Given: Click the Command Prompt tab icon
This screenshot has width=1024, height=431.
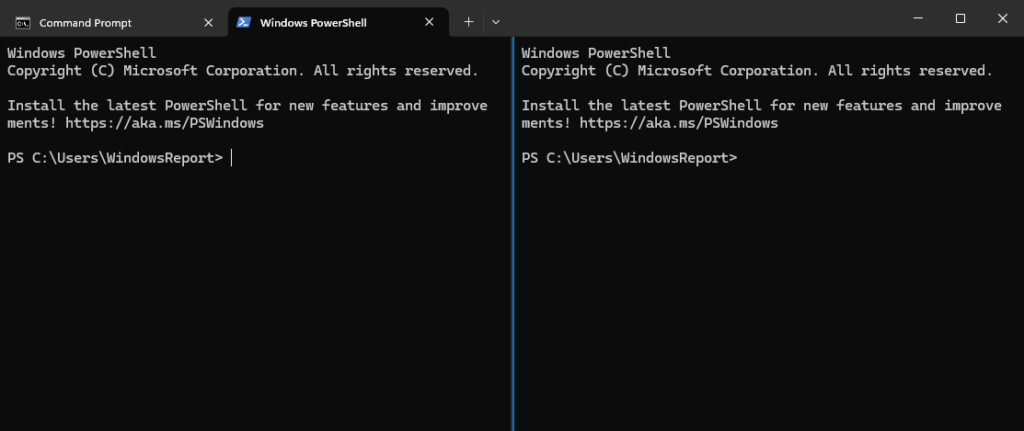Looking at the screenshot, I should click(22, 22).
